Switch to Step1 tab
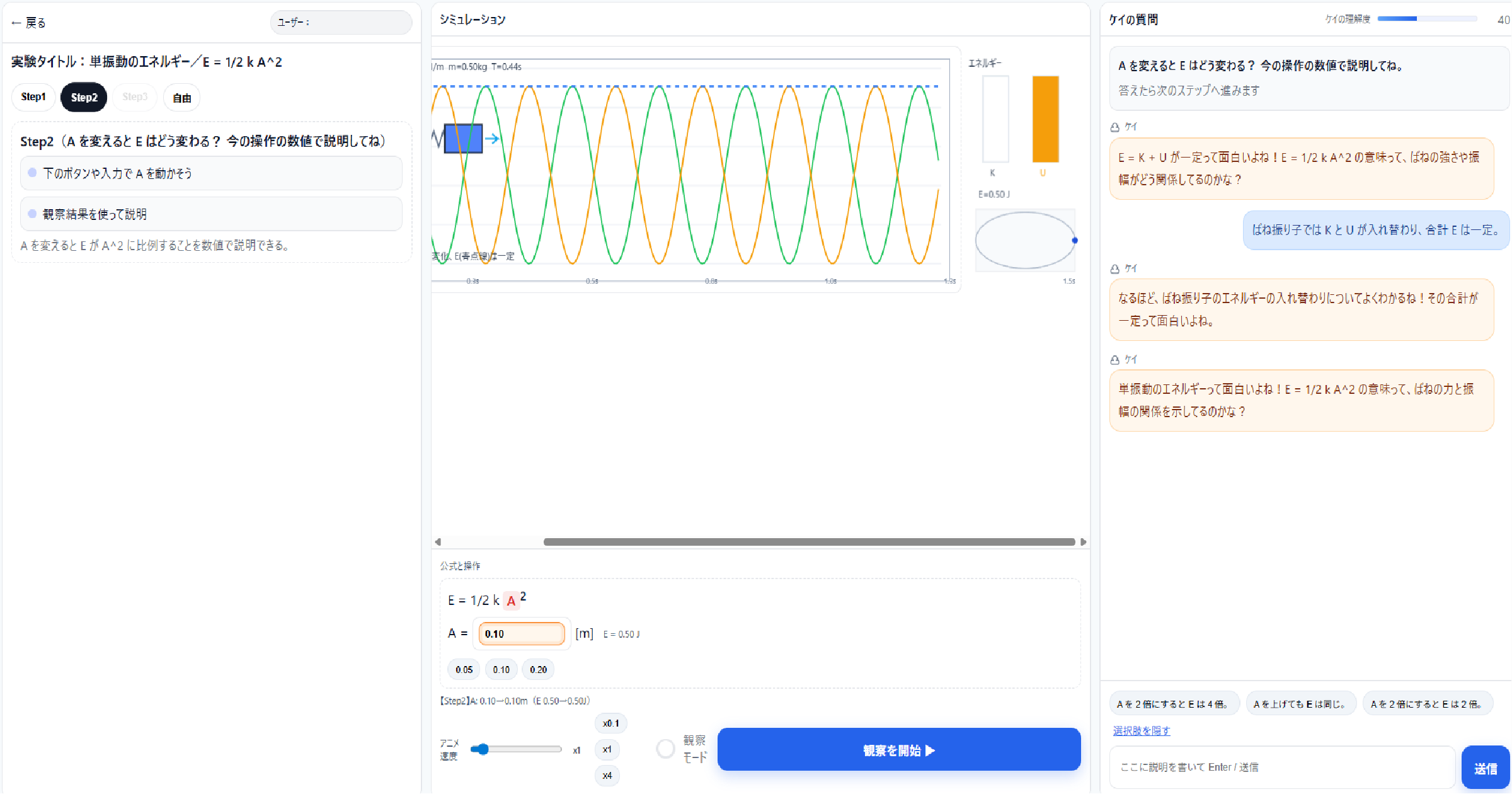1512x794 pixels. pyautogui.click(x=33, y=97)
